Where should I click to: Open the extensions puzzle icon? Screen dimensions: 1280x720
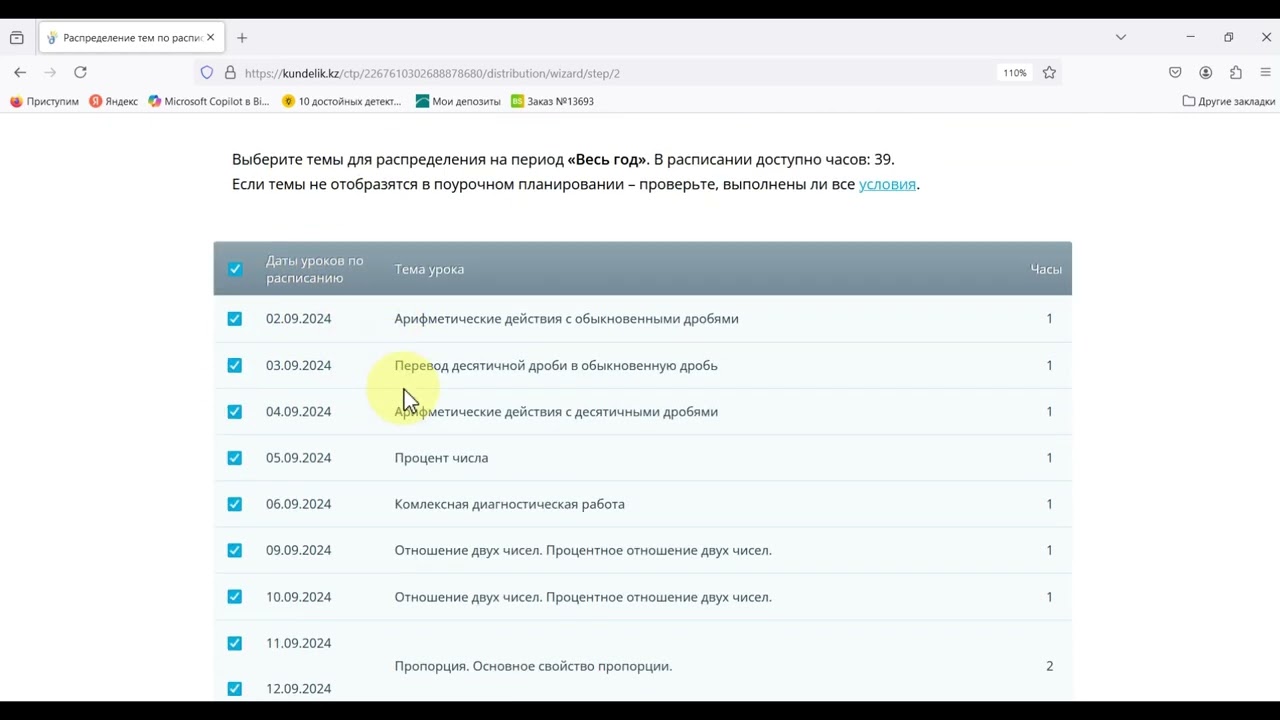point(1236,73)
